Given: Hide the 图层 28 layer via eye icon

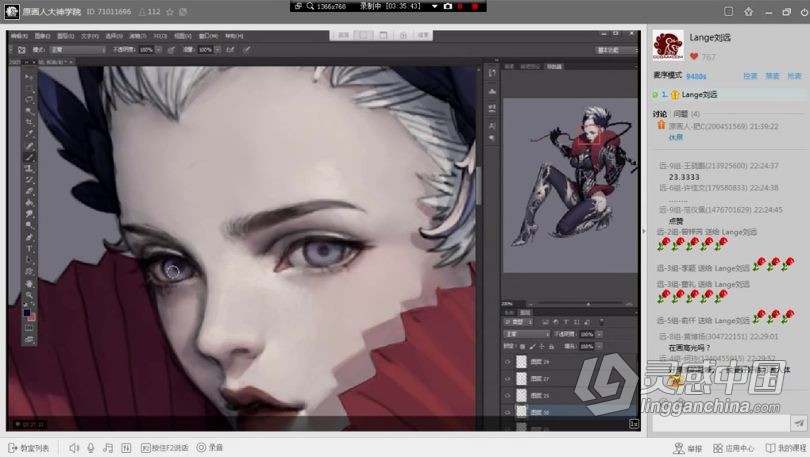Looking at the screenshot, I should click(507, 362).
